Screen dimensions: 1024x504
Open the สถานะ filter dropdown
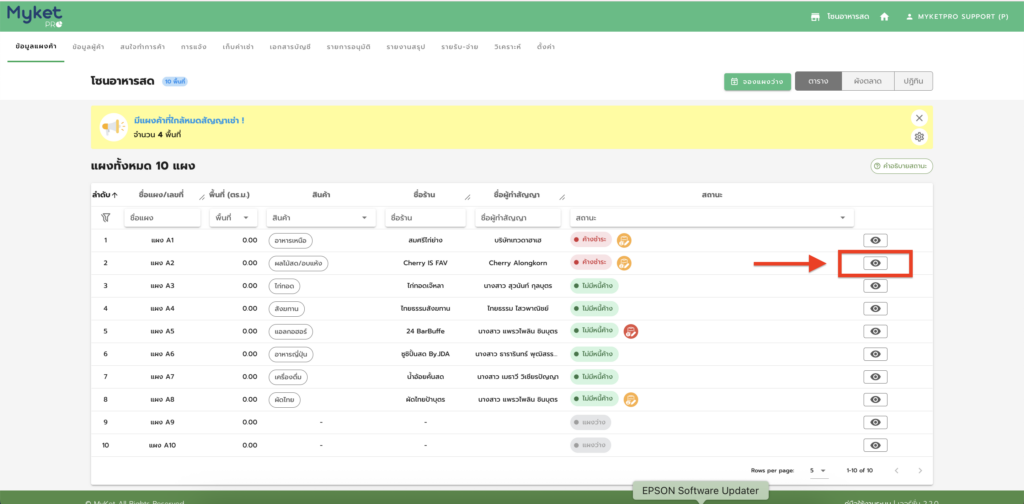(x=711, y=217)
